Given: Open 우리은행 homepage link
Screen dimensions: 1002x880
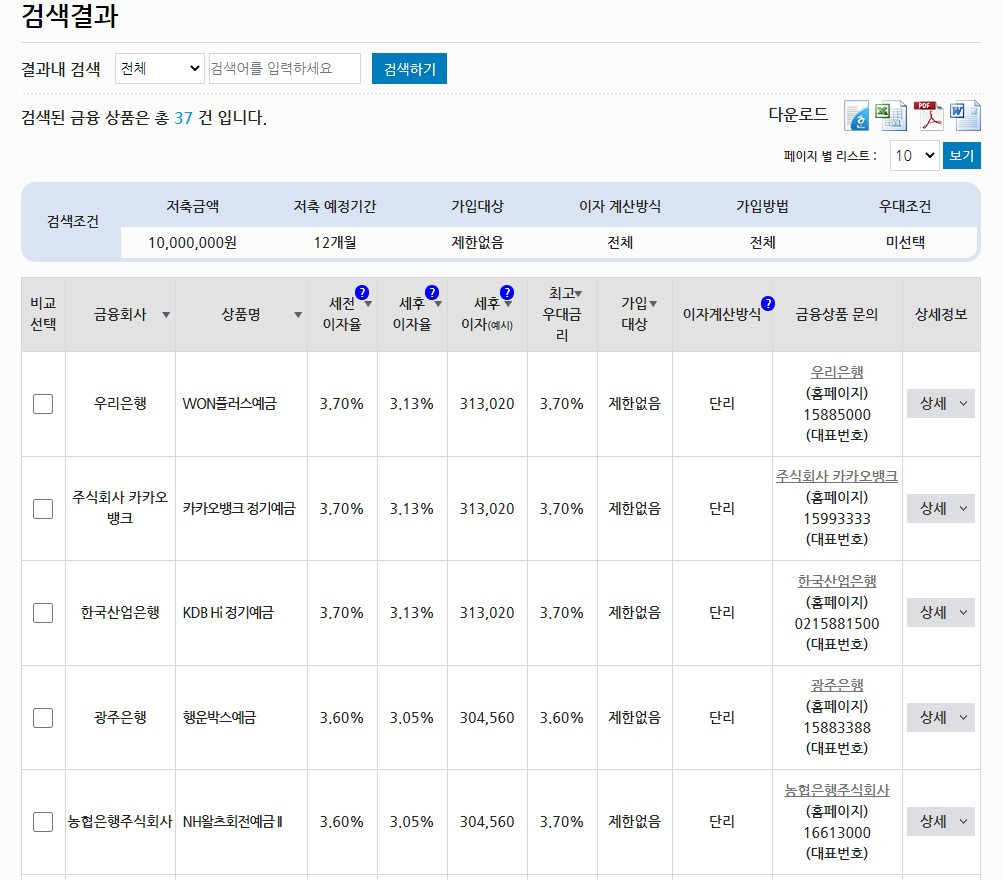Looking at the screenshot, I should pyautogui.click(x=836, y=371).
